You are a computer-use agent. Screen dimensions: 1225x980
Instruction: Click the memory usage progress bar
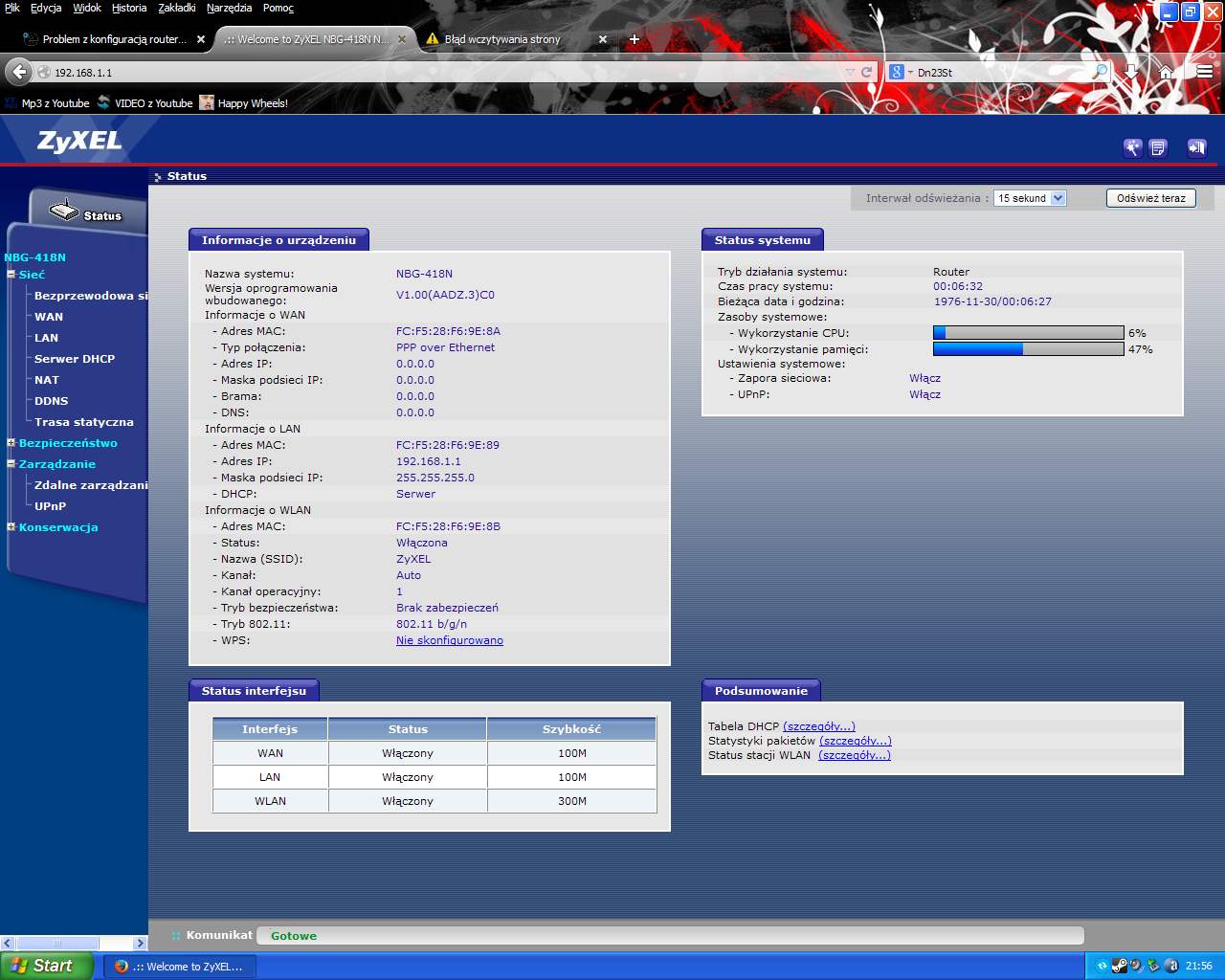click(x=1029, y=349)
